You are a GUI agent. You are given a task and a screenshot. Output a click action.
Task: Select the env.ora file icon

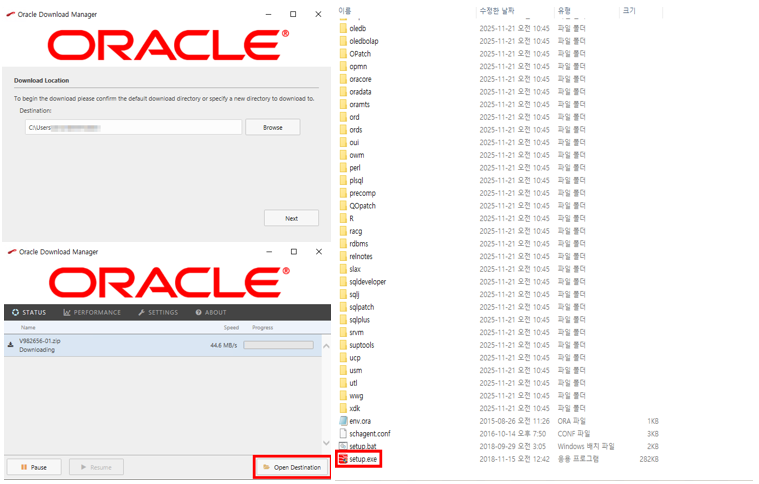click(x=343, y=421)
